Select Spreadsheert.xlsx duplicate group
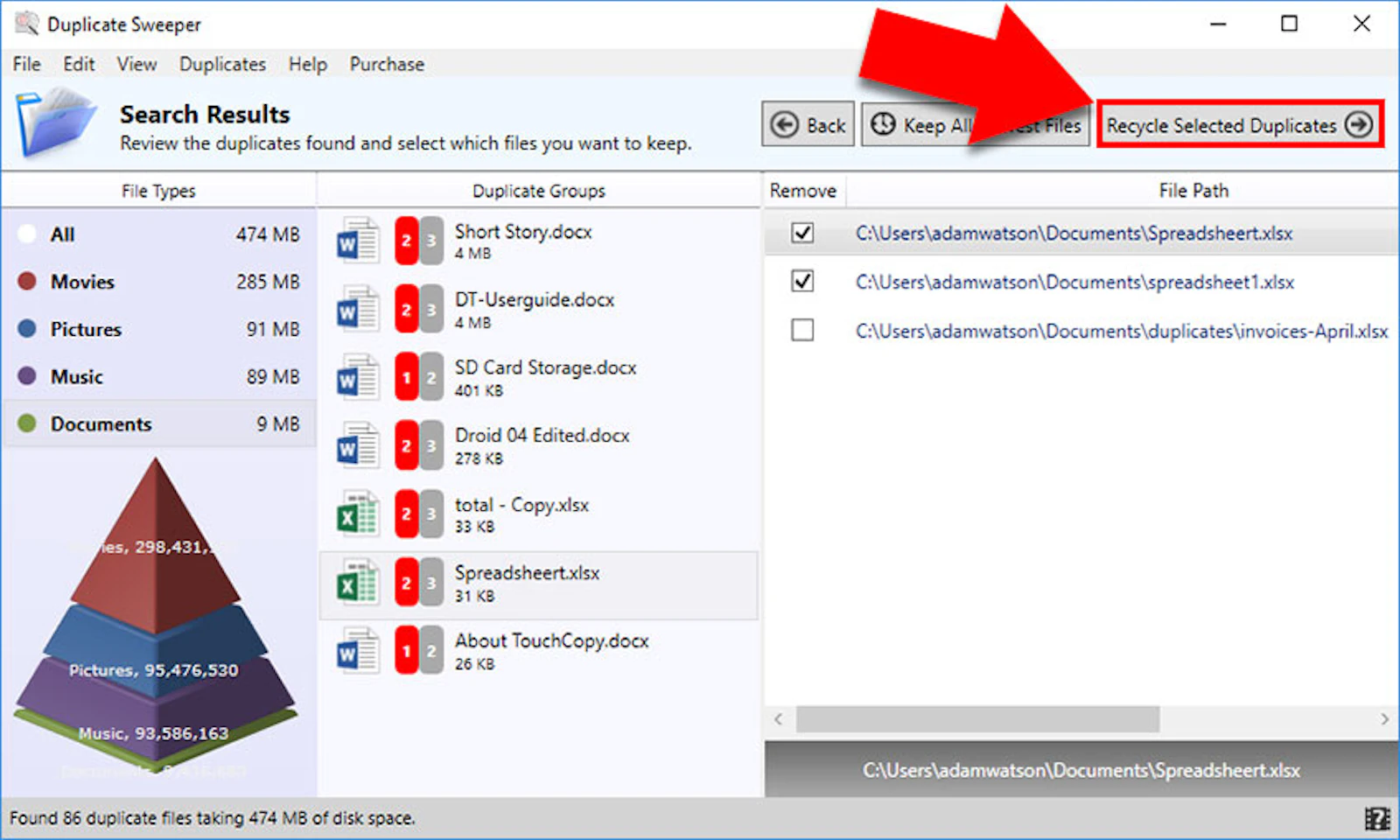1400x840 pixels. click(538, 584)
